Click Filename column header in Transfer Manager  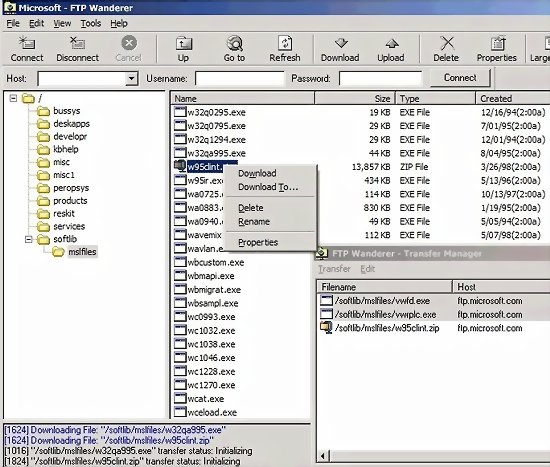(385, 287)
